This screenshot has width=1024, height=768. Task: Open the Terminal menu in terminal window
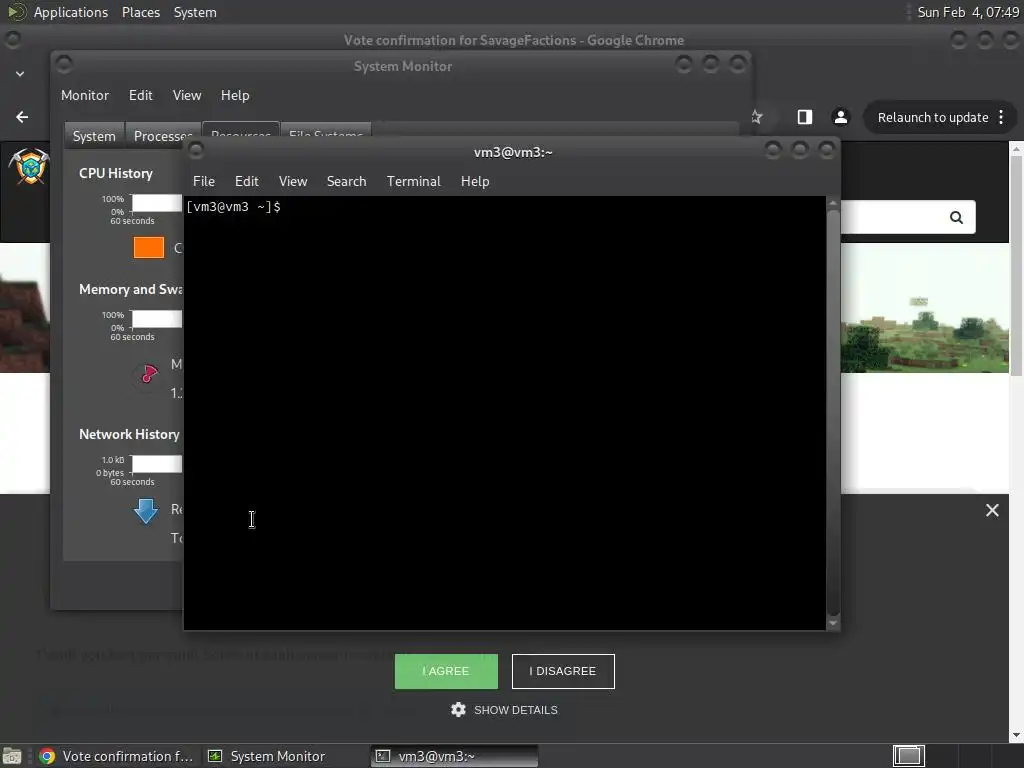pyautogui.click(x=413, y=182)
